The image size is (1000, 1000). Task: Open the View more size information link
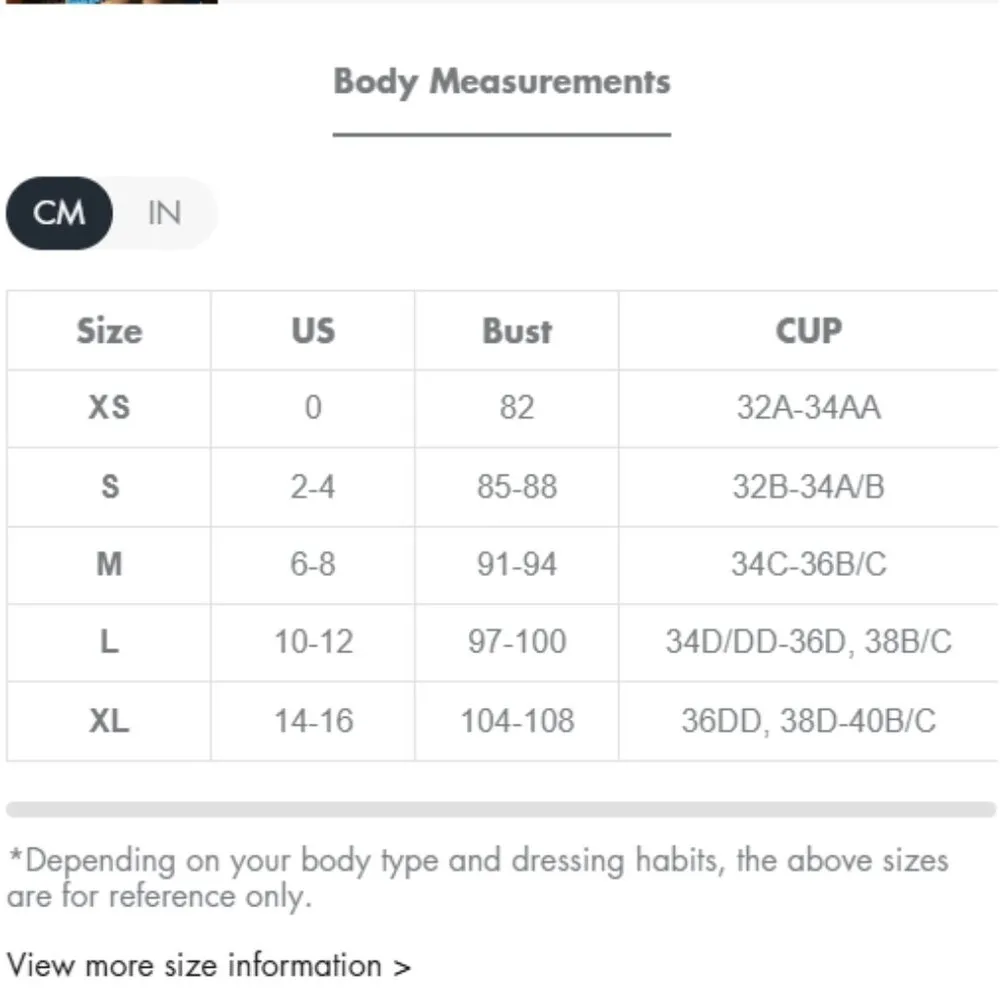[x=209, y=966]
